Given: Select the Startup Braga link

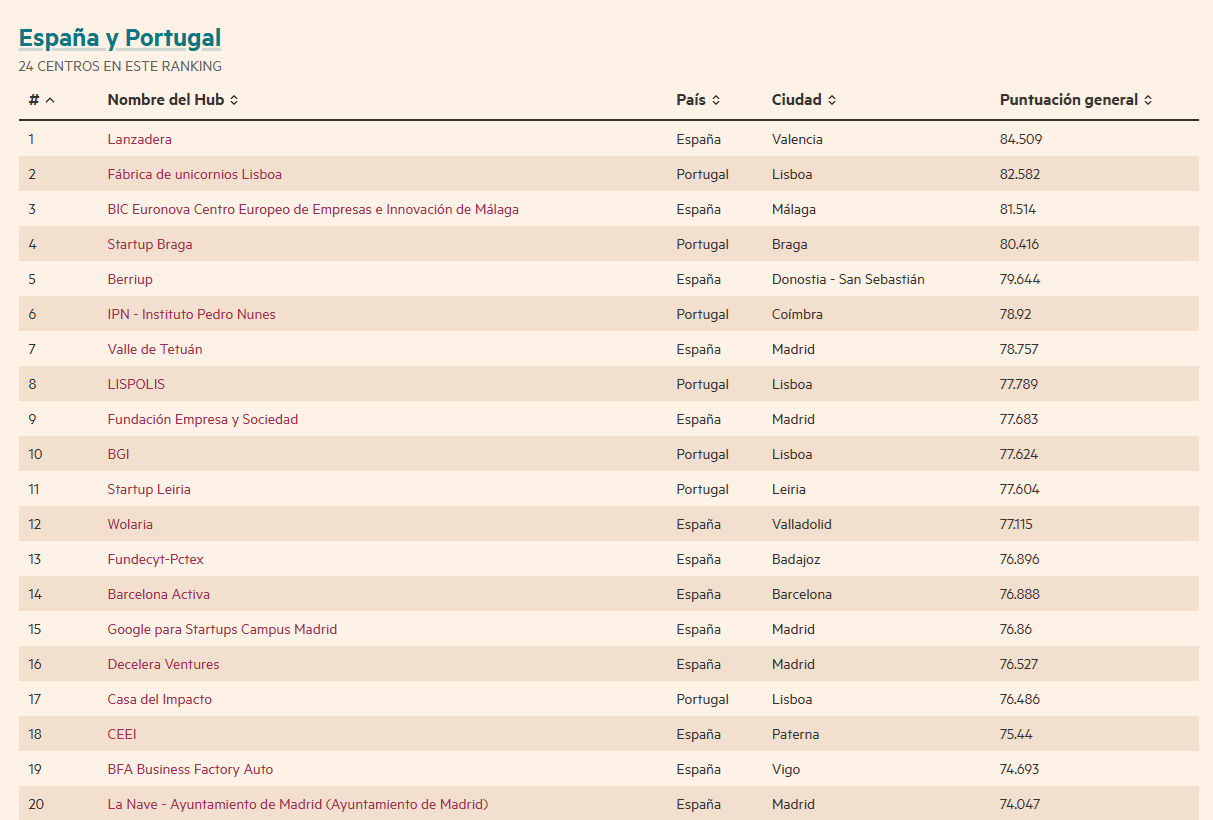Looking at the screenshot, I should 149,244.
